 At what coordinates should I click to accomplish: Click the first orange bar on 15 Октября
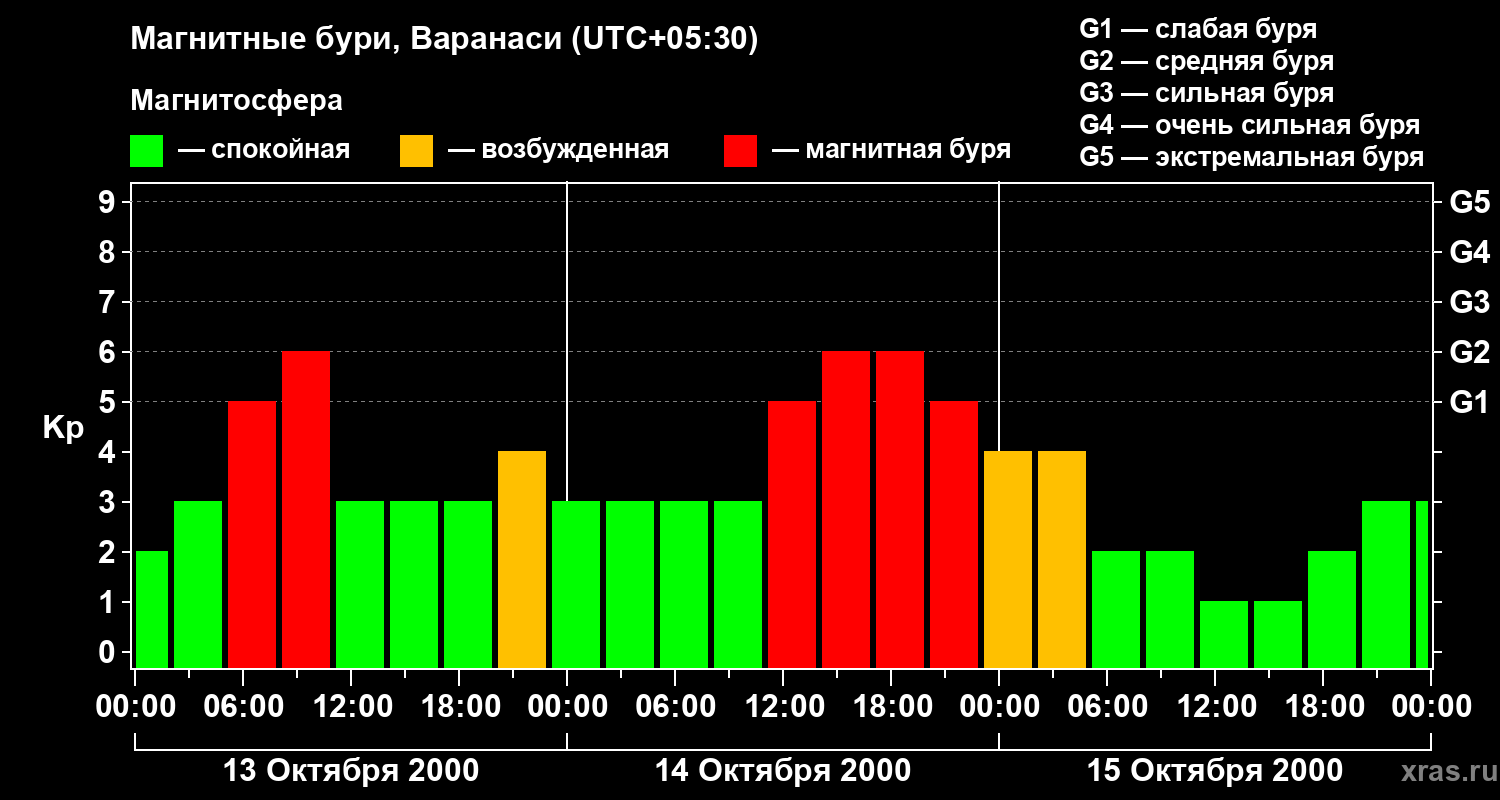1008,560
